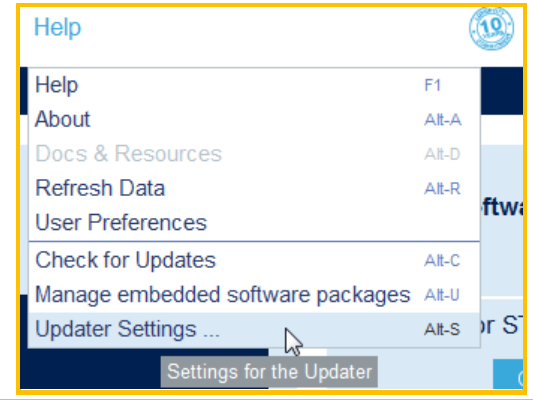533x400 pixels.
Task: Choose Refresh Data from the Help menu
Action: pyautogui.click(x=254, y=188)
